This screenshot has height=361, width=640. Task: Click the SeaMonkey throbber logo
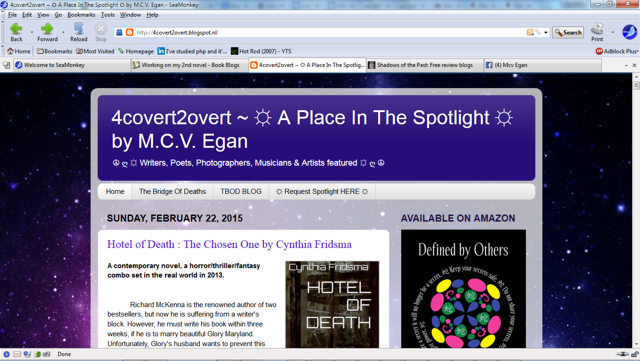(x=629, y=32)
